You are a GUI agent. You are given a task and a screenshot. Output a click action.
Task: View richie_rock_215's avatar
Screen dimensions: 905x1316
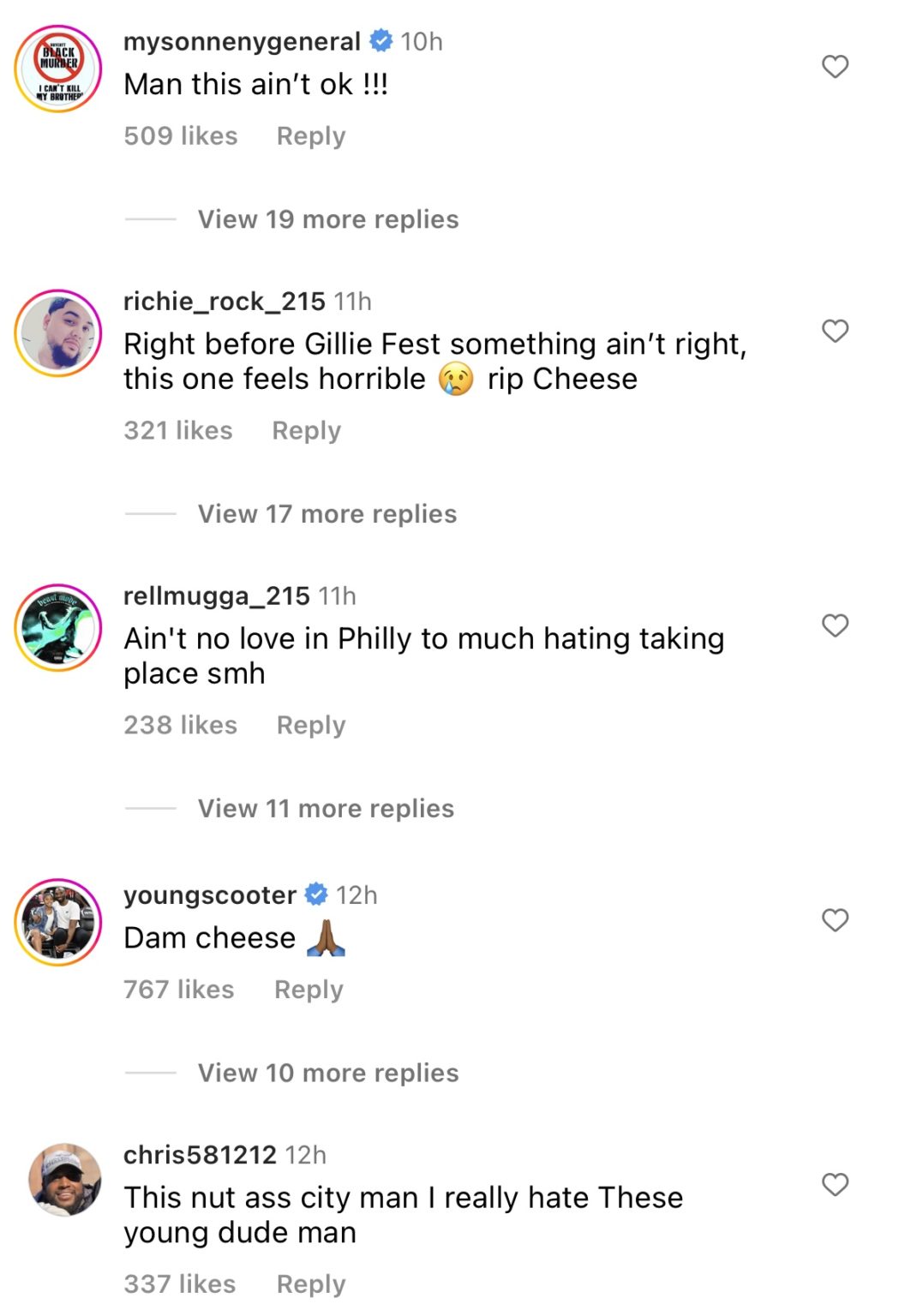click(x=57, y=332)
